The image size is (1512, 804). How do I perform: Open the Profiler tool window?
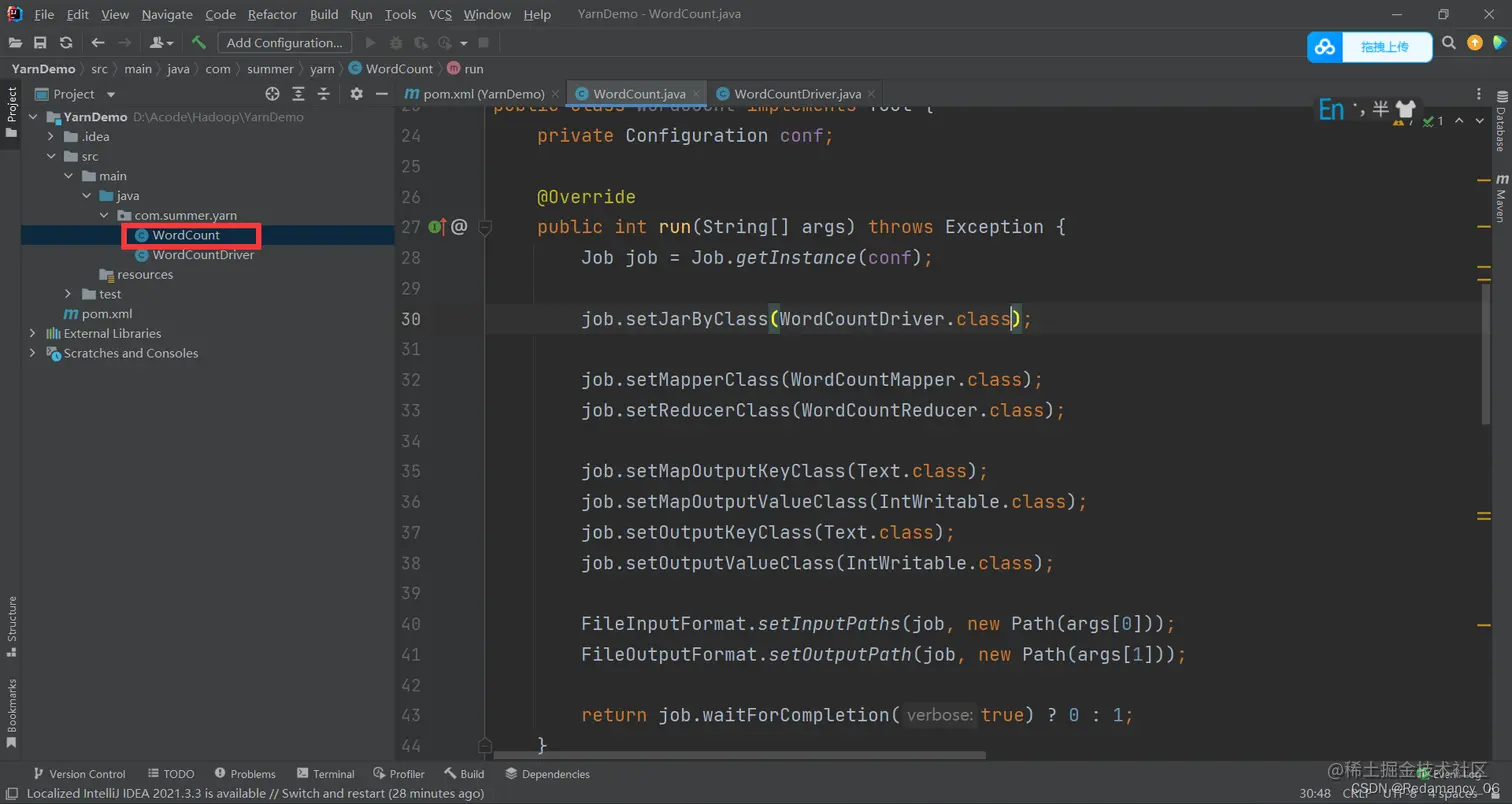pyautogui.click(x=399, y=774)
